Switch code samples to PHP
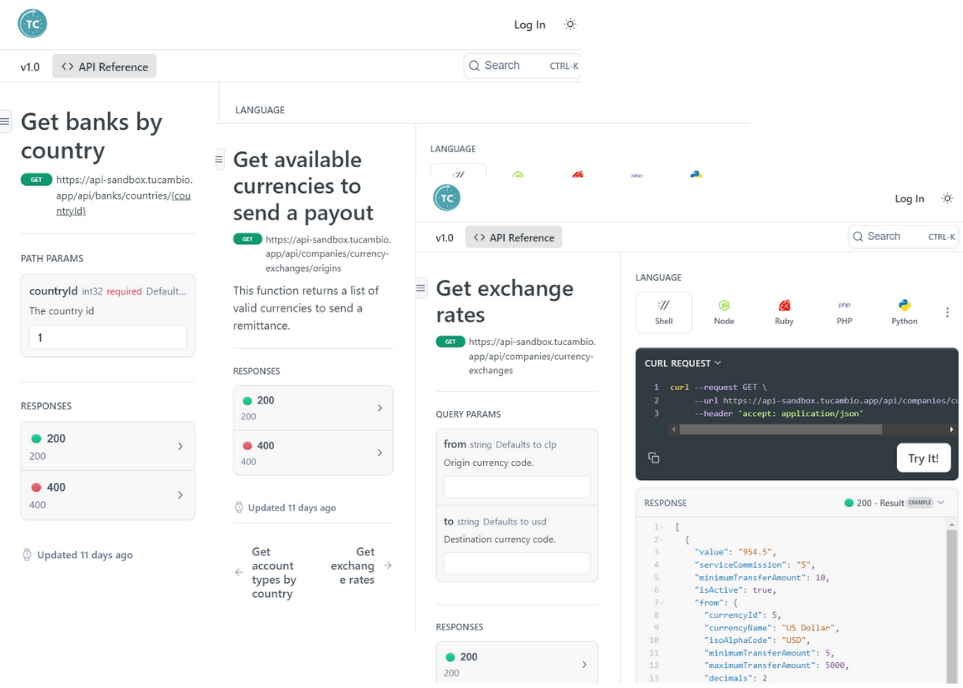 [843, 311]
